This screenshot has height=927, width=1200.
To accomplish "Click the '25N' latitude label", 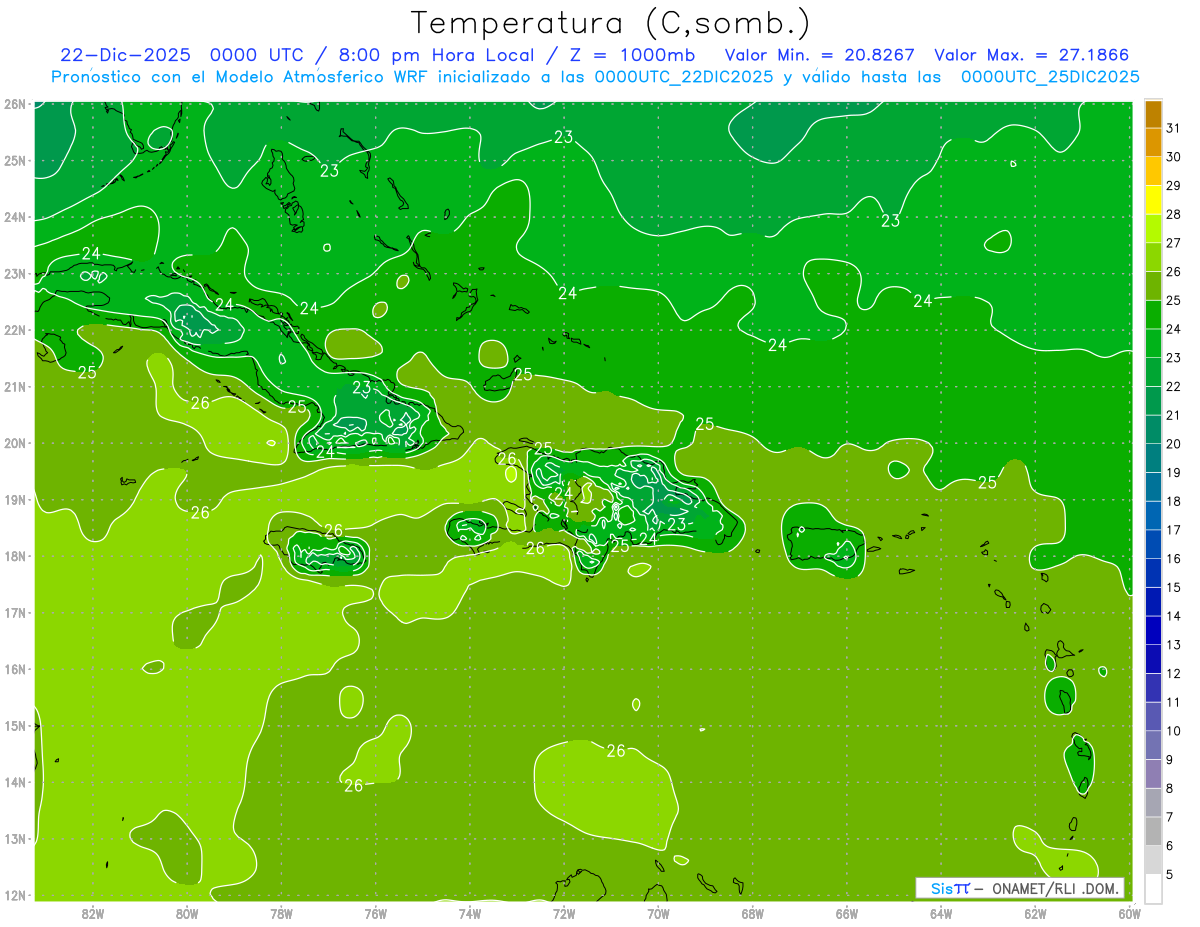I will (15, 161).
